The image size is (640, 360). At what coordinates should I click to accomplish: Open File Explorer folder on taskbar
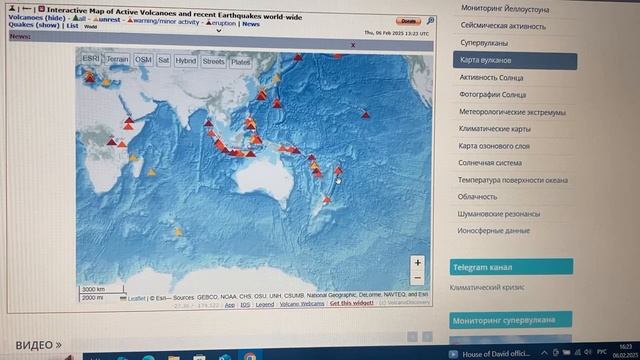pyautogui.click(x=174, y=357)
